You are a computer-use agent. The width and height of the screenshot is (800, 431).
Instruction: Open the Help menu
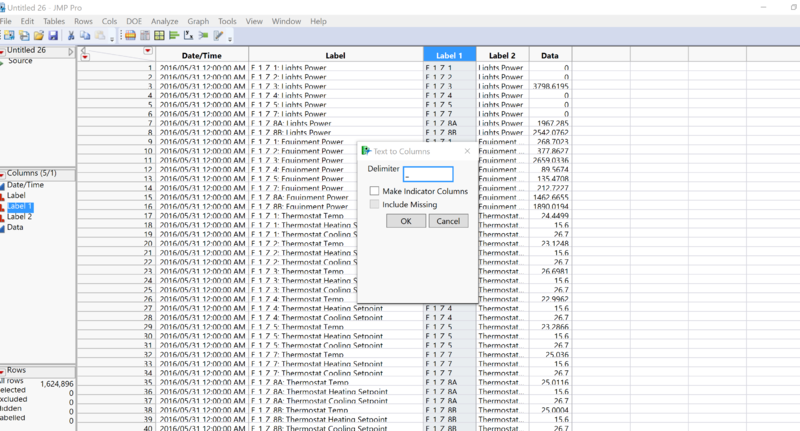point(318,21)
